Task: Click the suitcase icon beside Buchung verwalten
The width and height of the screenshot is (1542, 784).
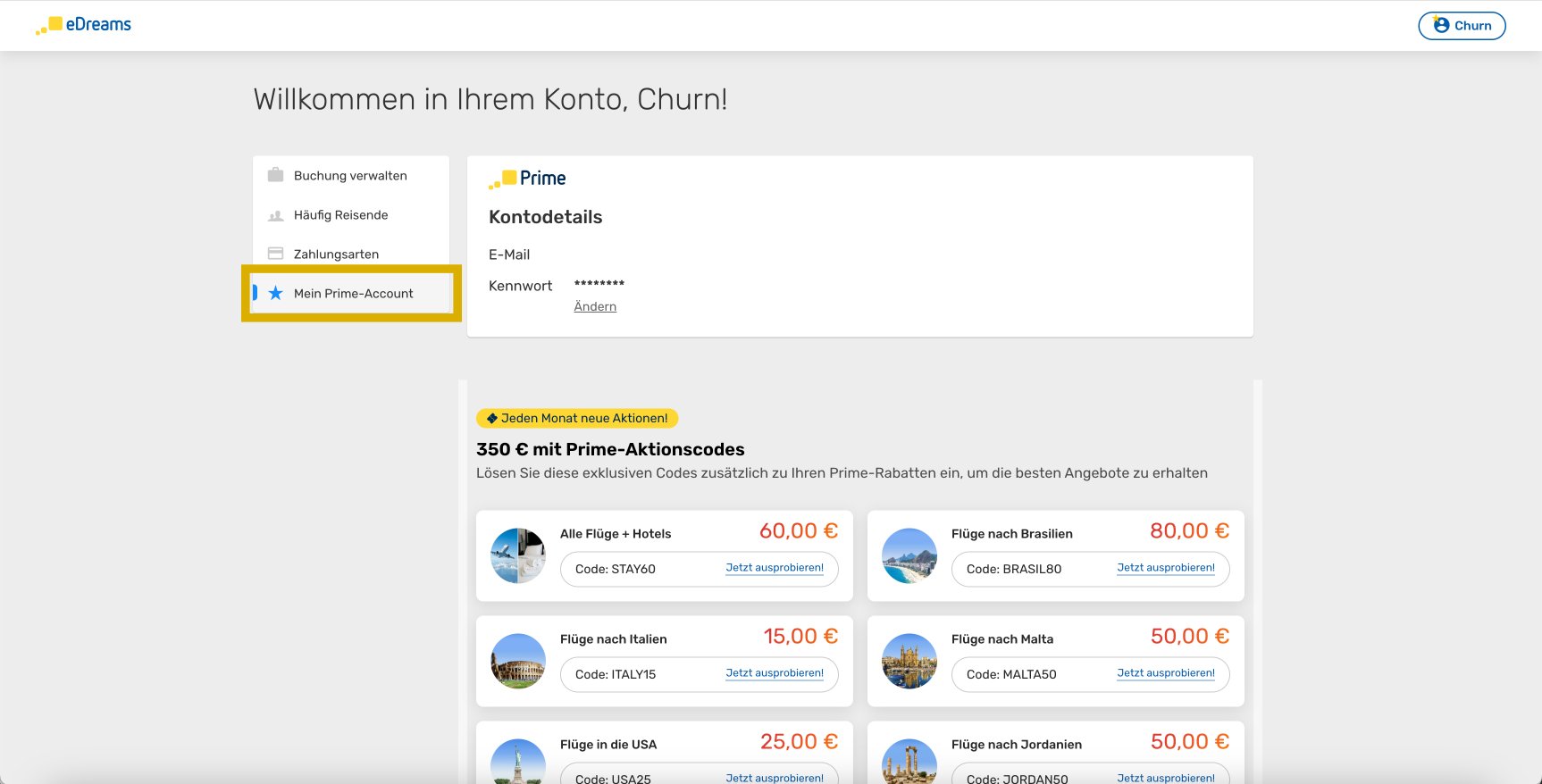Action: click(x=275, y=175)
